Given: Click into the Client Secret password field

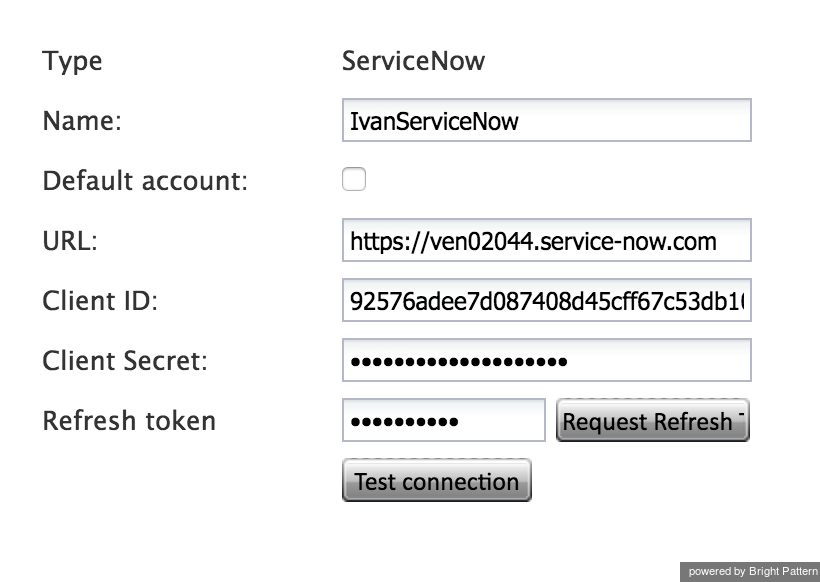Looking at the screenshot, I should (546, 360).
